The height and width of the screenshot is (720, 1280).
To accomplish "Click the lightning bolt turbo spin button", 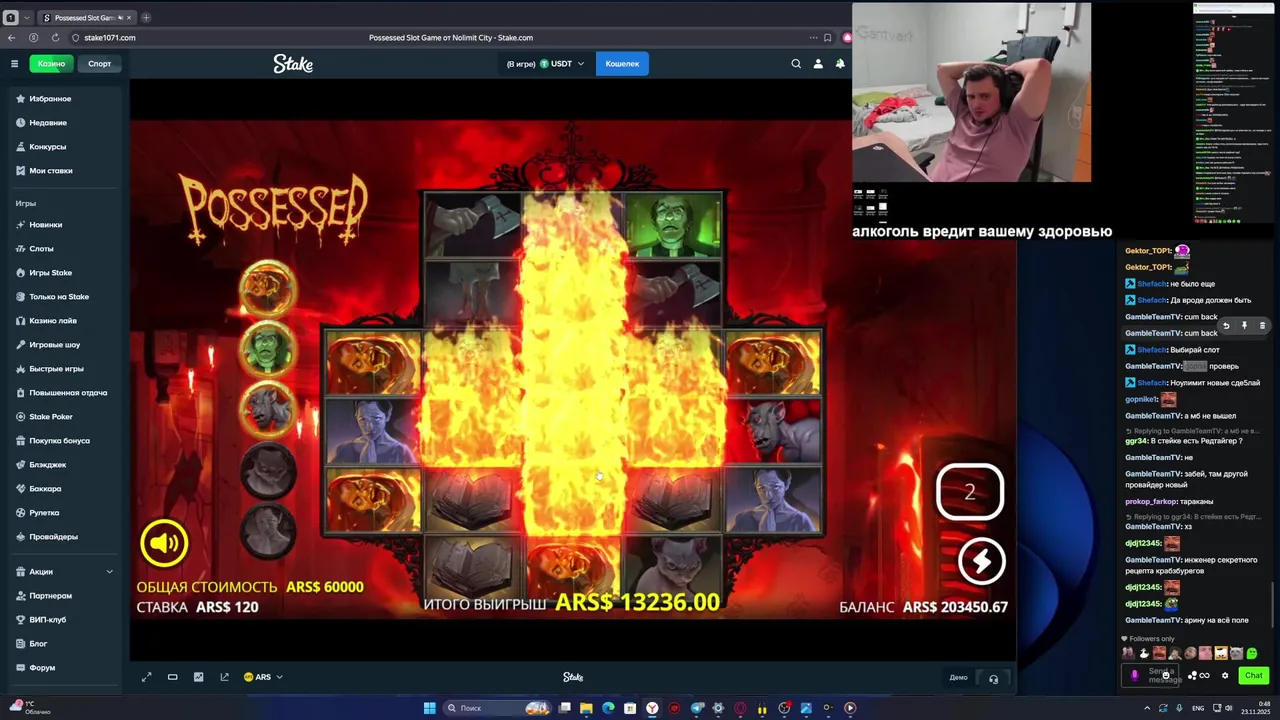I will click(x=981, y=561).
